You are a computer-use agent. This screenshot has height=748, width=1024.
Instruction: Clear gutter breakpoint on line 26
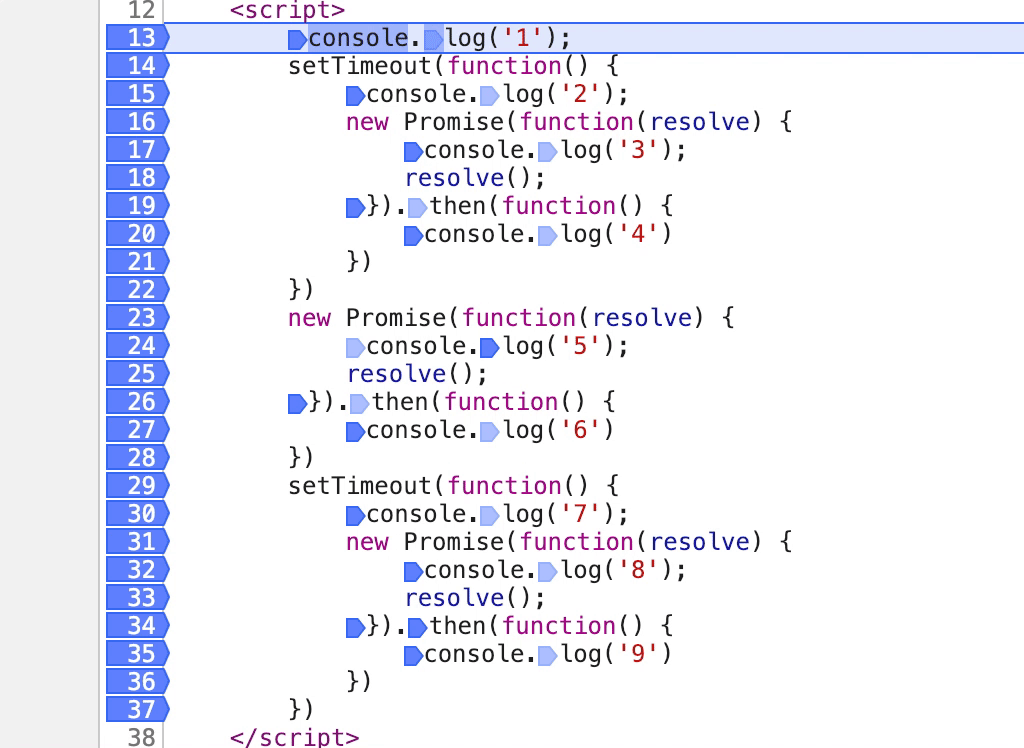[x=138, y=402]
